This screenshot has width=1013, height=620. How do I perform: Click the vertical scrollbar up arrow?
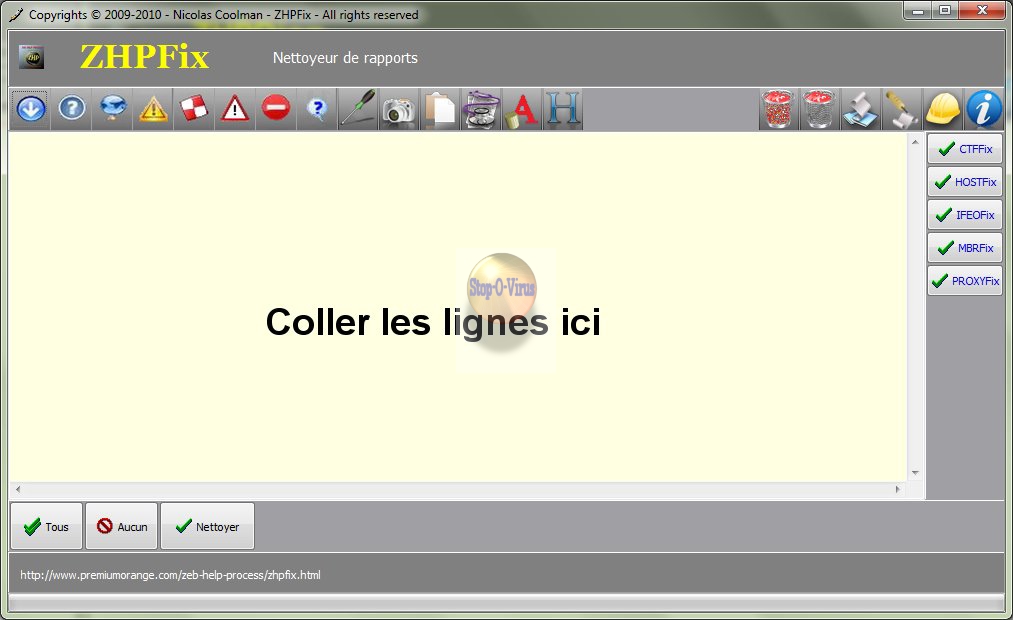pos(915,141)
